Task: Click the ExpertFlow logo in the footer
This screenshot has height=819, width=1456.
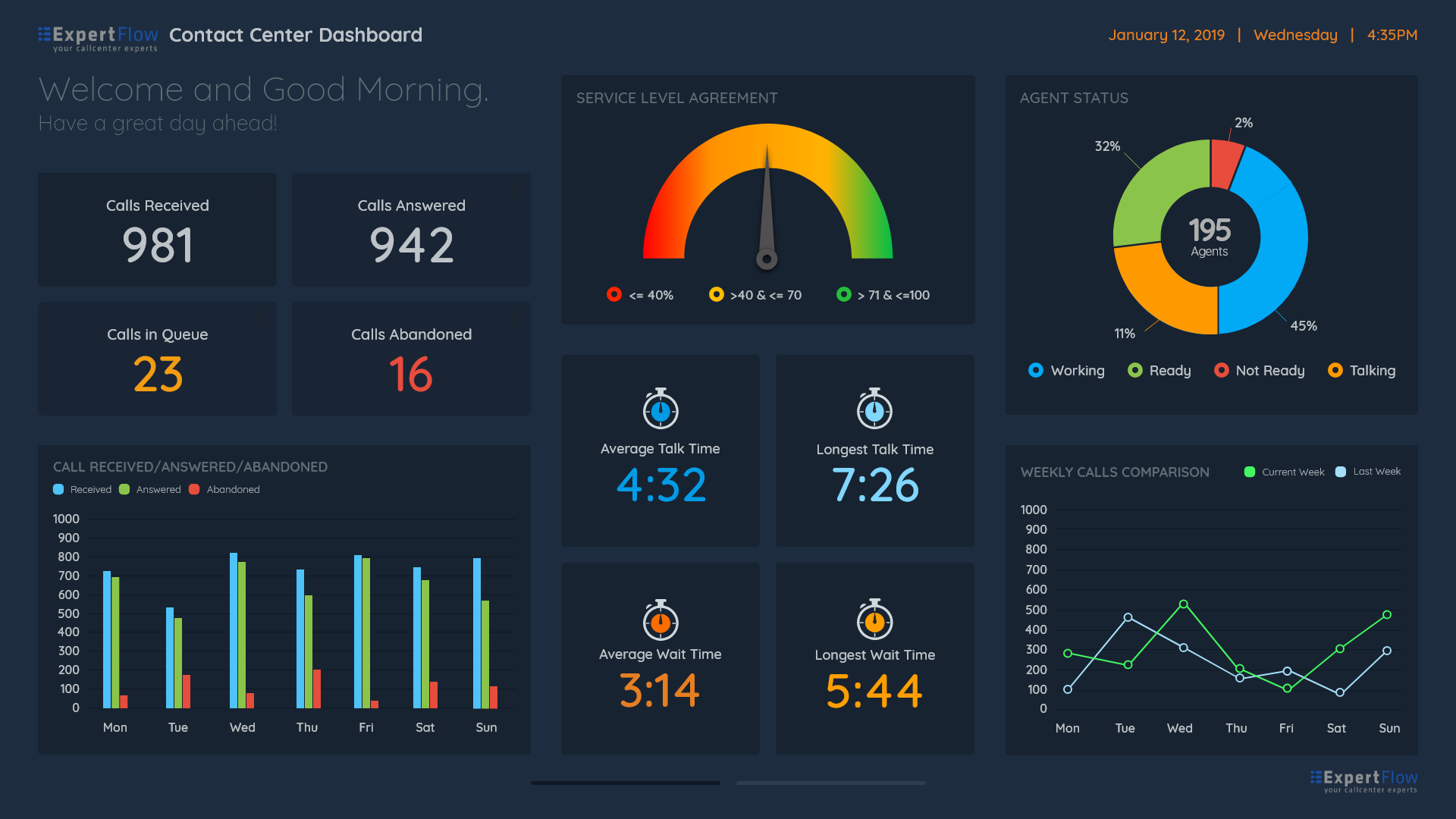Action: pos(1363,781)
